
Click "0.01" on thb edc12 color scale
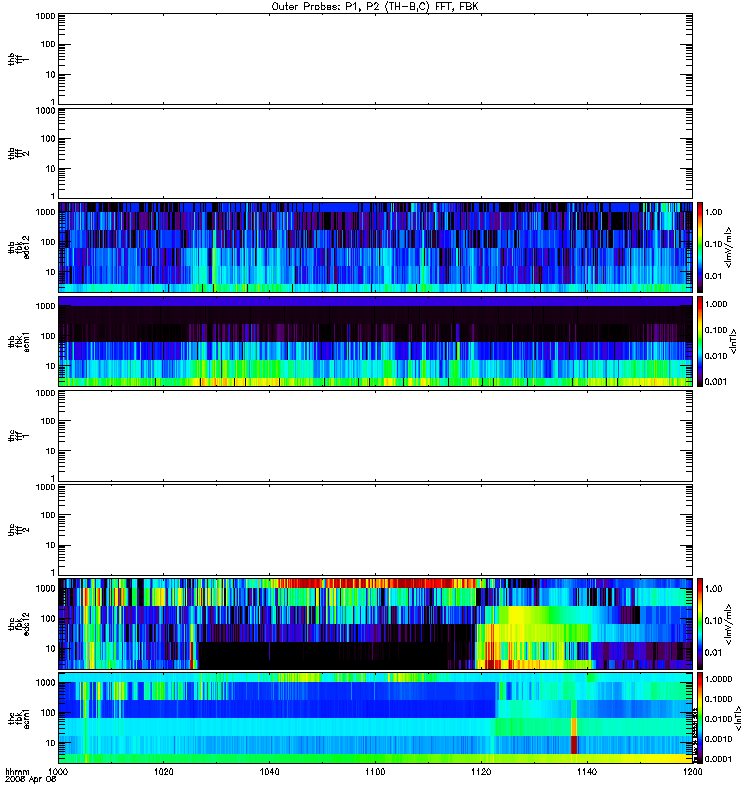(x=714, y=276)
